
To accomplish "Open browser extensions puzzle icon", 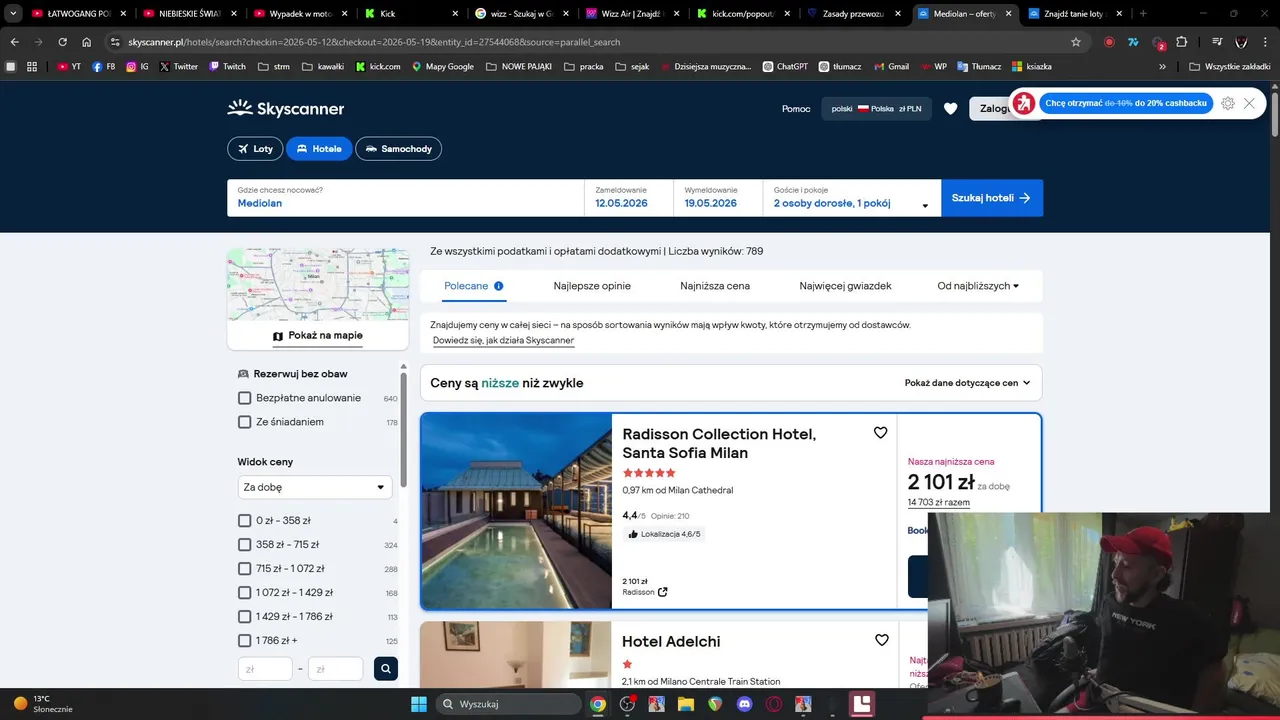I will (1182, 42).
